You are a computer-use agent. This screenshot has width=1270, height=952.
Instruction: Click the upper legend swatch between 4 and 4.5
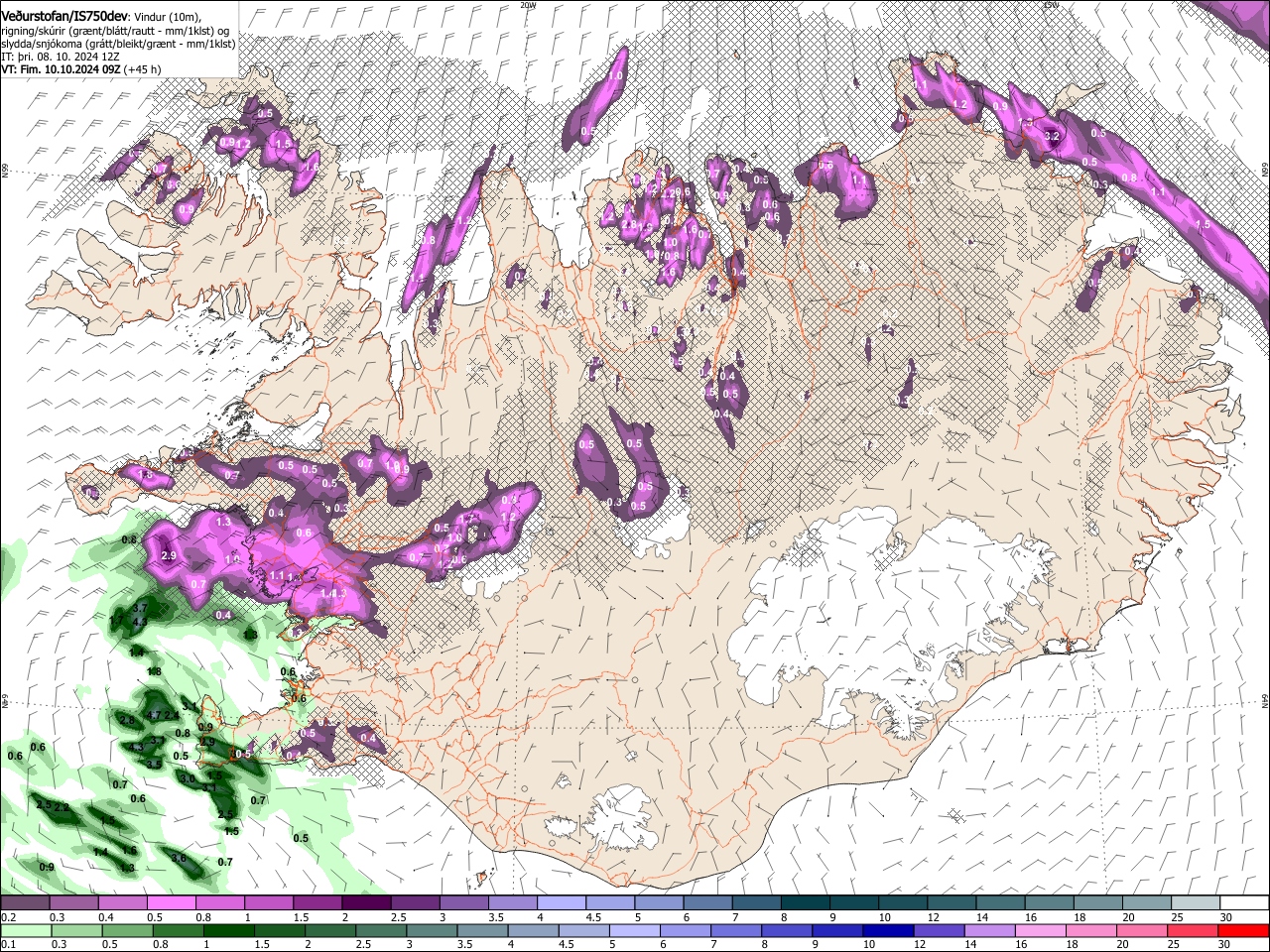562,903
